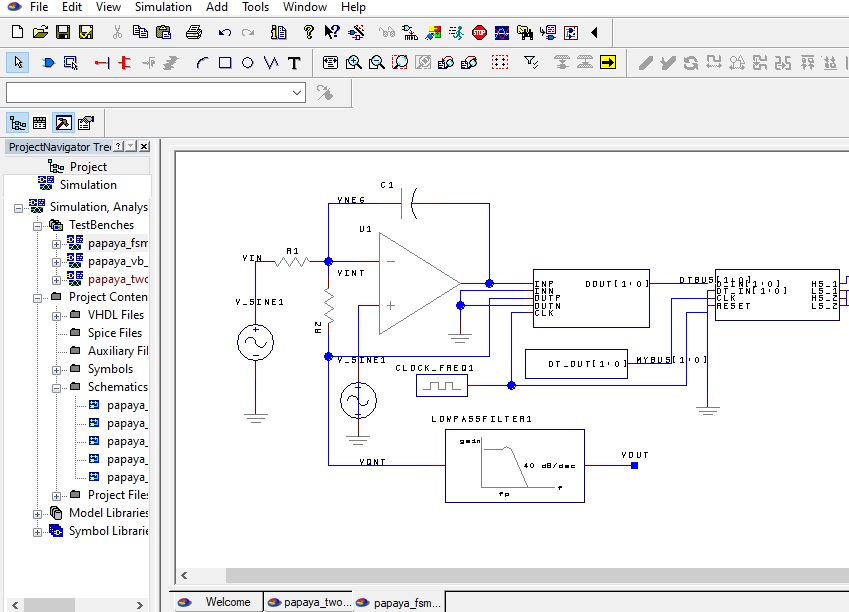Select the arc drawing tool
849x612 pixels.
pos(202,63)
